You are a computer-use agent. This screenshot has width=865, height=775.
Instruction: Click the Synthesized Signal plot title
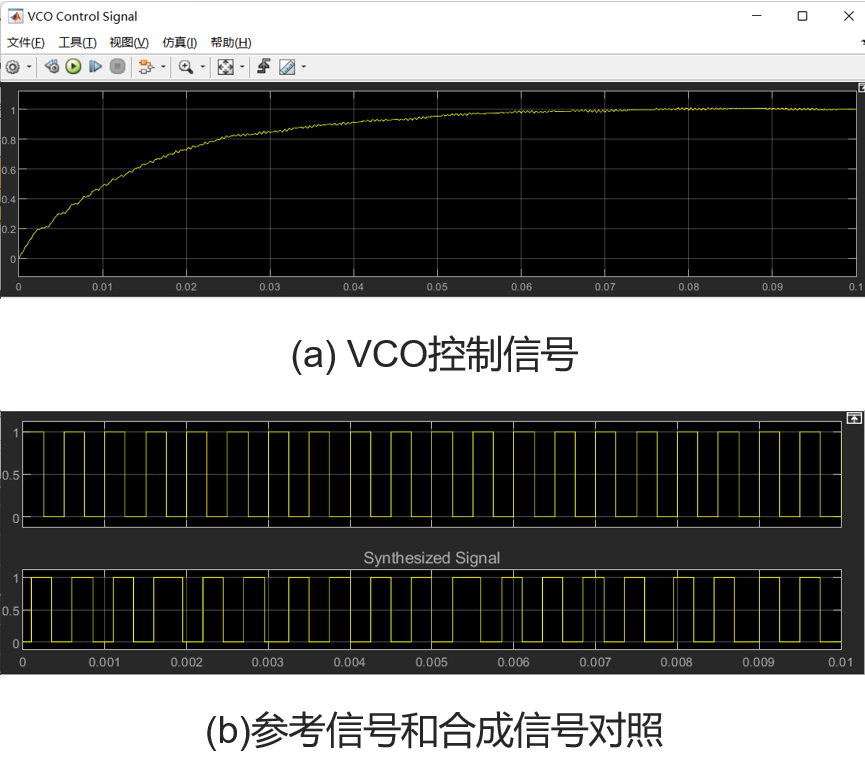pyautogui.click(x=432, y=558)
